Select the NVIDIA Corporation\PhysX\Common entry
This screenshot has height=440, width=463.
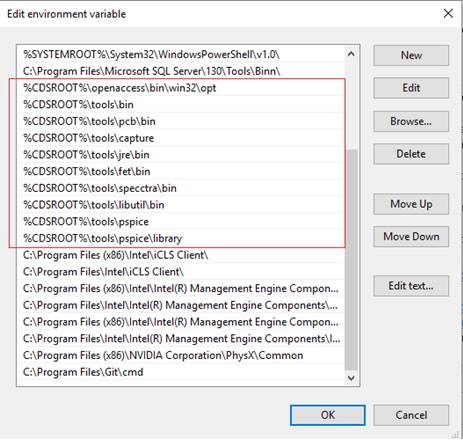tap(180, 355)
